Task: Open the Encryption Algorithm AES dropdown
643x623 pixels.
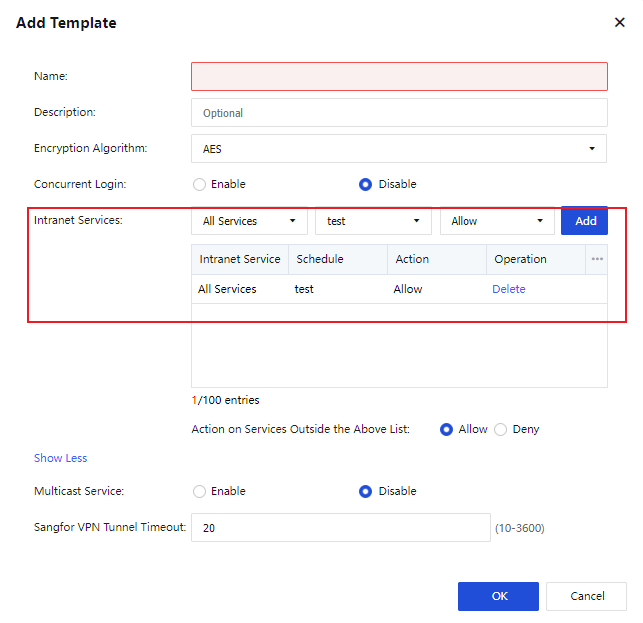Action: [398, 149]
